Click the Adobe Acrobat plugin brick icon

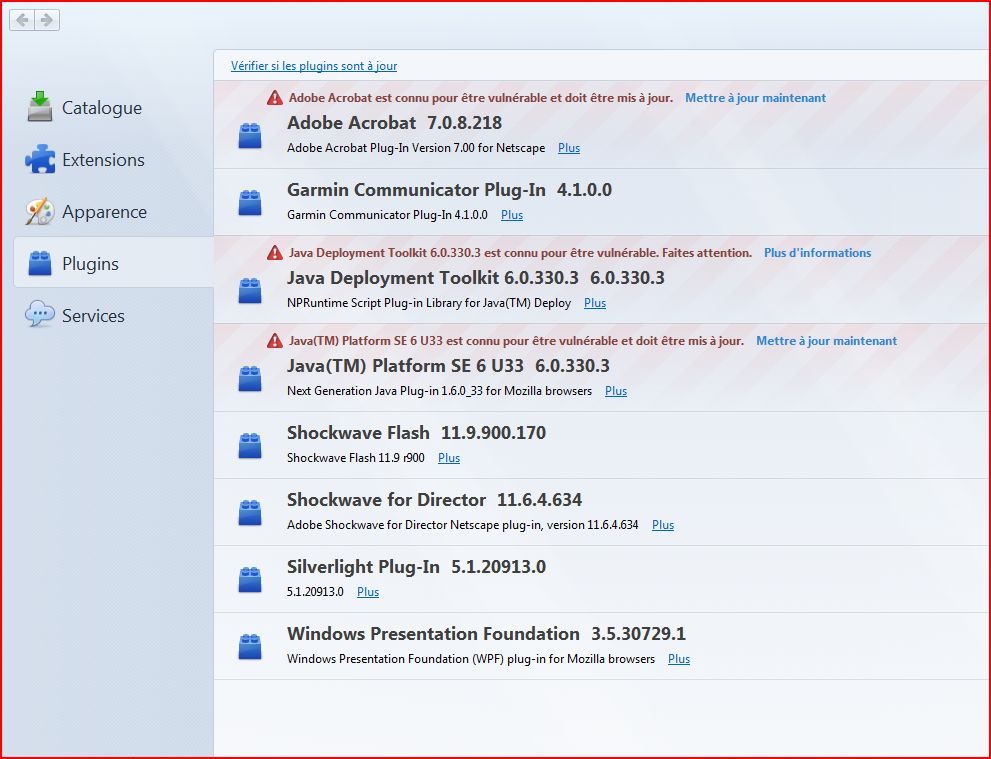coord(250,136)
